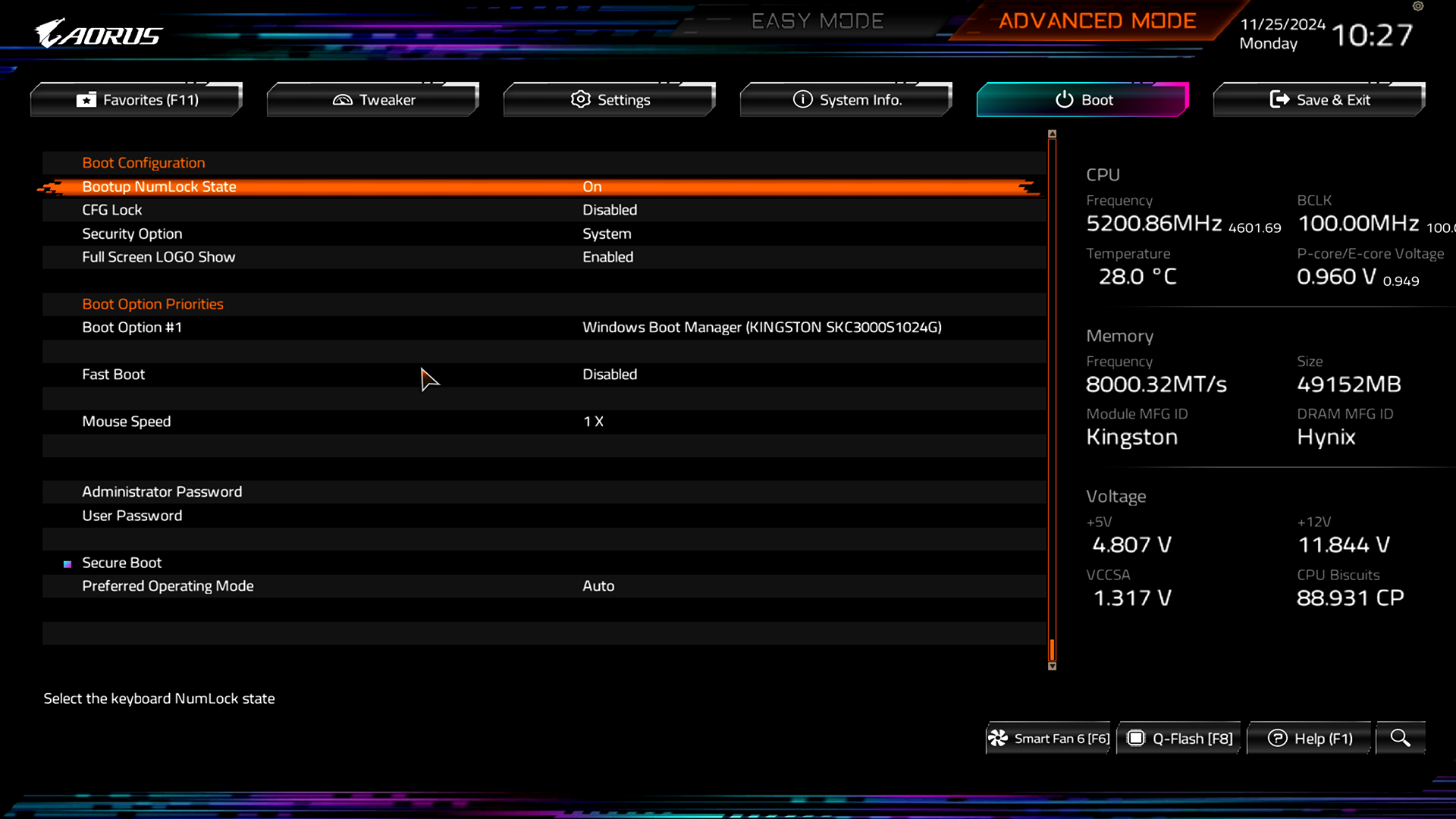
Task: Expand Boot Option Priorities section
Action: 152,303
